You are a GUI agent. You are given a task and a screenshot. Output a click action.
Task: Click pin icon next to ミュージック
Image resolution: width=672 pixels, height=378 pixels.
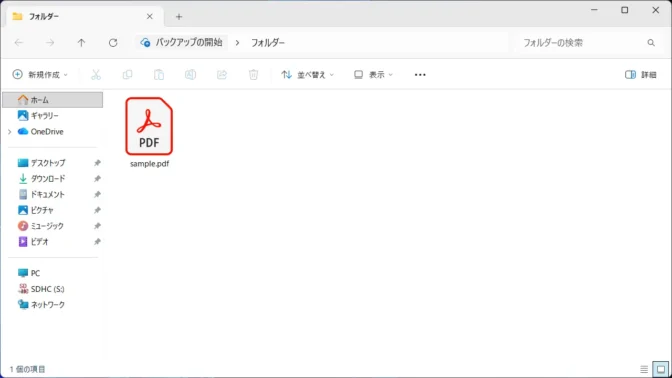tap(97, 226)
